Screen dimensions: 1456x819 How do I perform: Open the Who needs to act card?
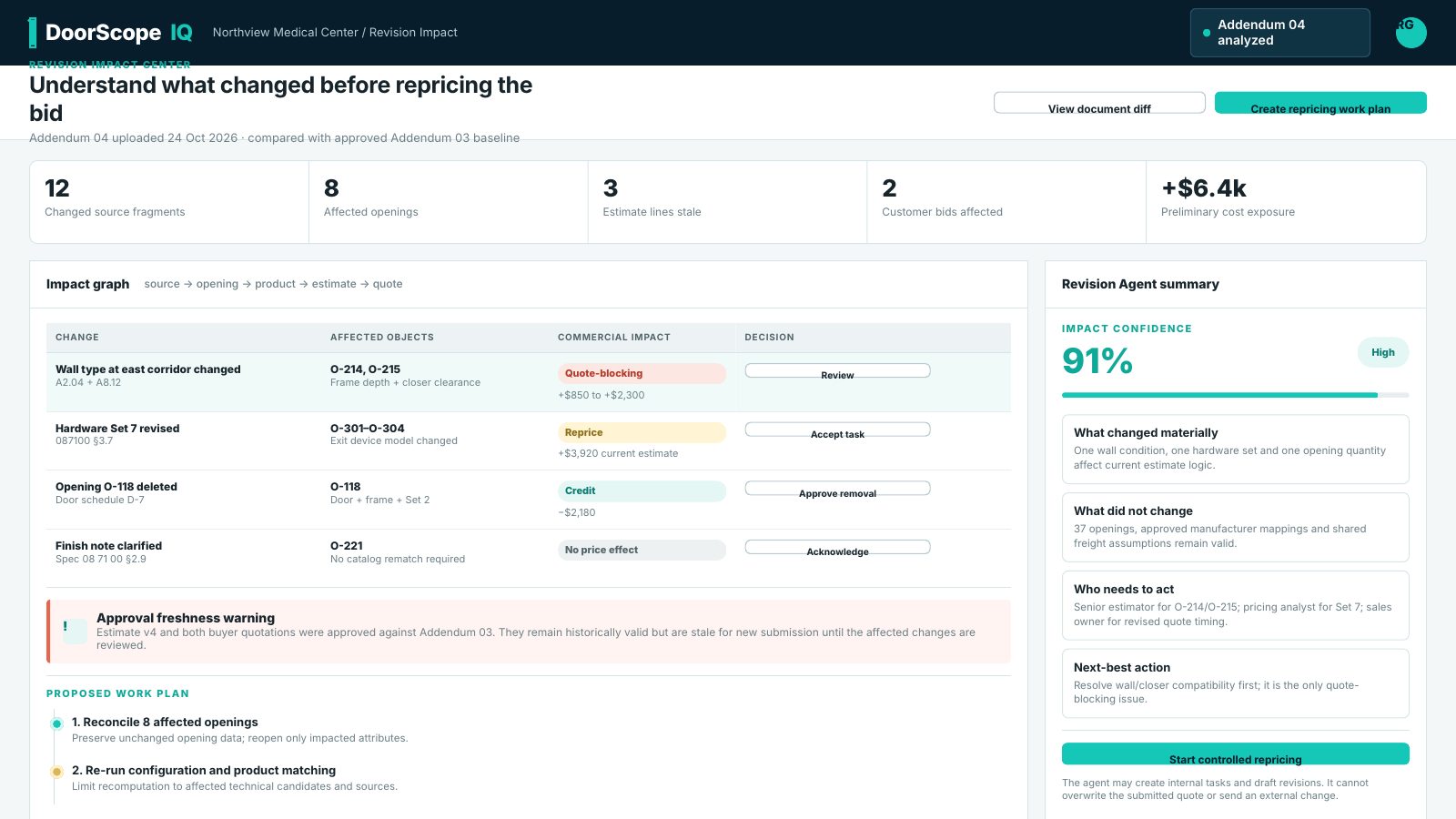(x=1235, y=606)
